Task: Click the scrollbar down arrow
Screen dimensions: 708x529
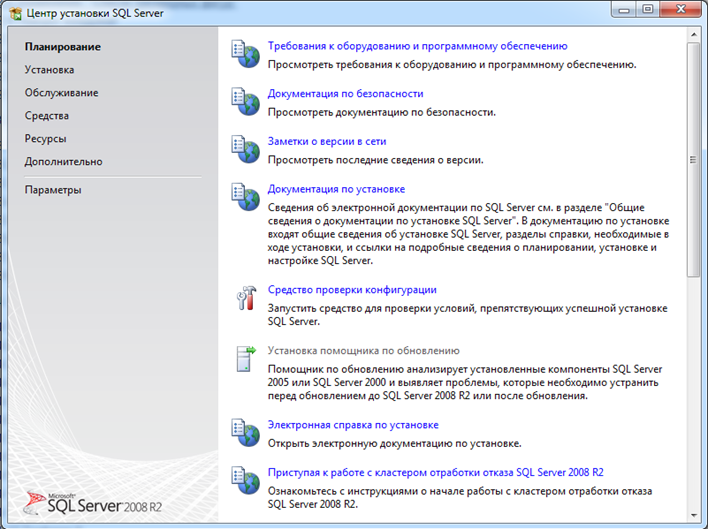Action: click(x=694, y=515)
